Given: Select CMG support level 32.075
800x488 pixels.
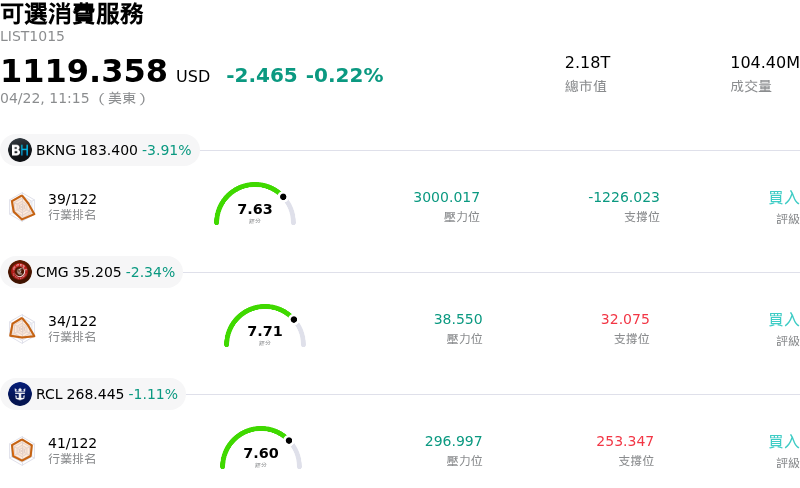Looking at the screenshot, I should [625, 320].
